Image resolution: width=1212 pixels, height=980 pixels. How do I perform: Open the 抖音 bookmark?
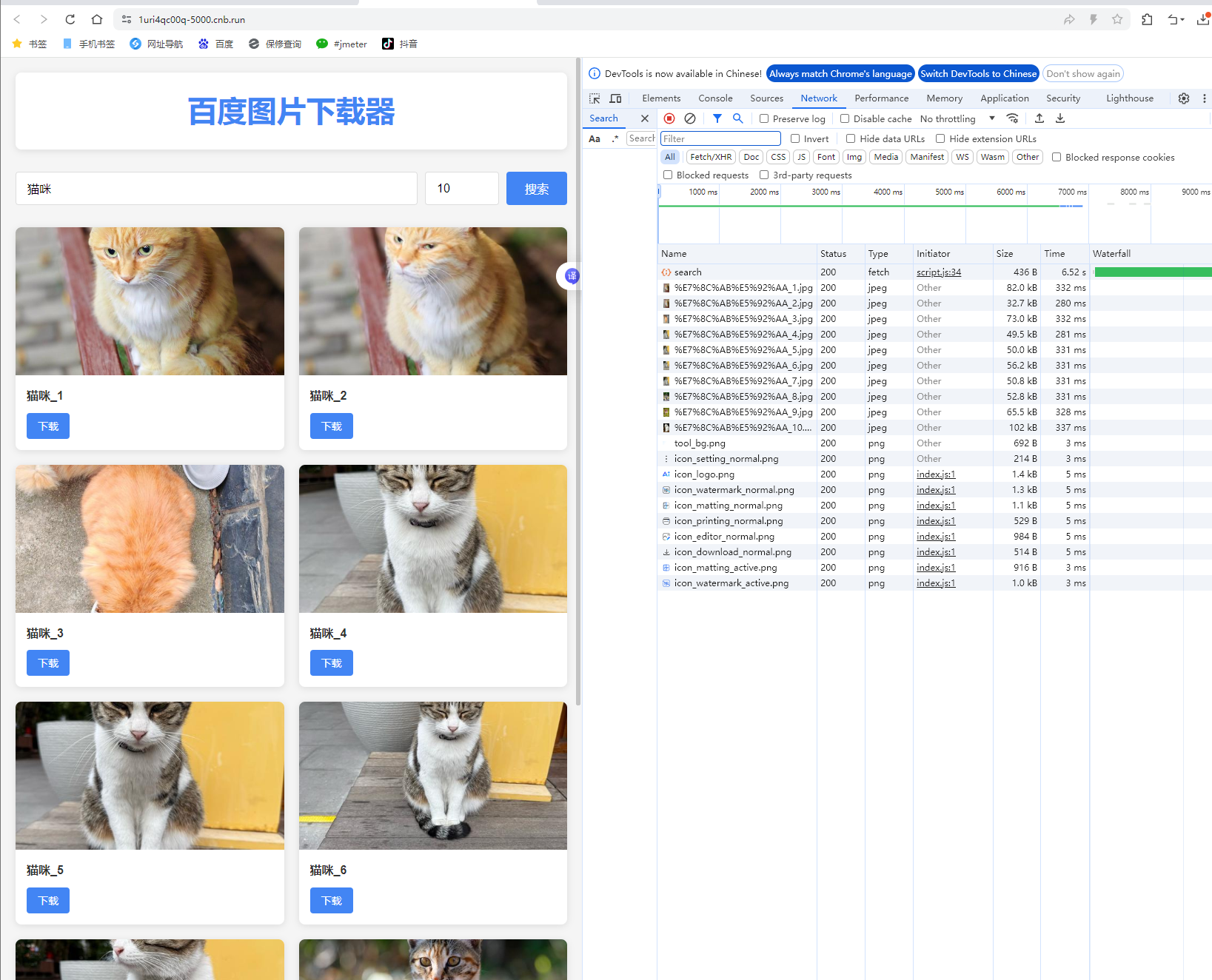coord(400,44)
